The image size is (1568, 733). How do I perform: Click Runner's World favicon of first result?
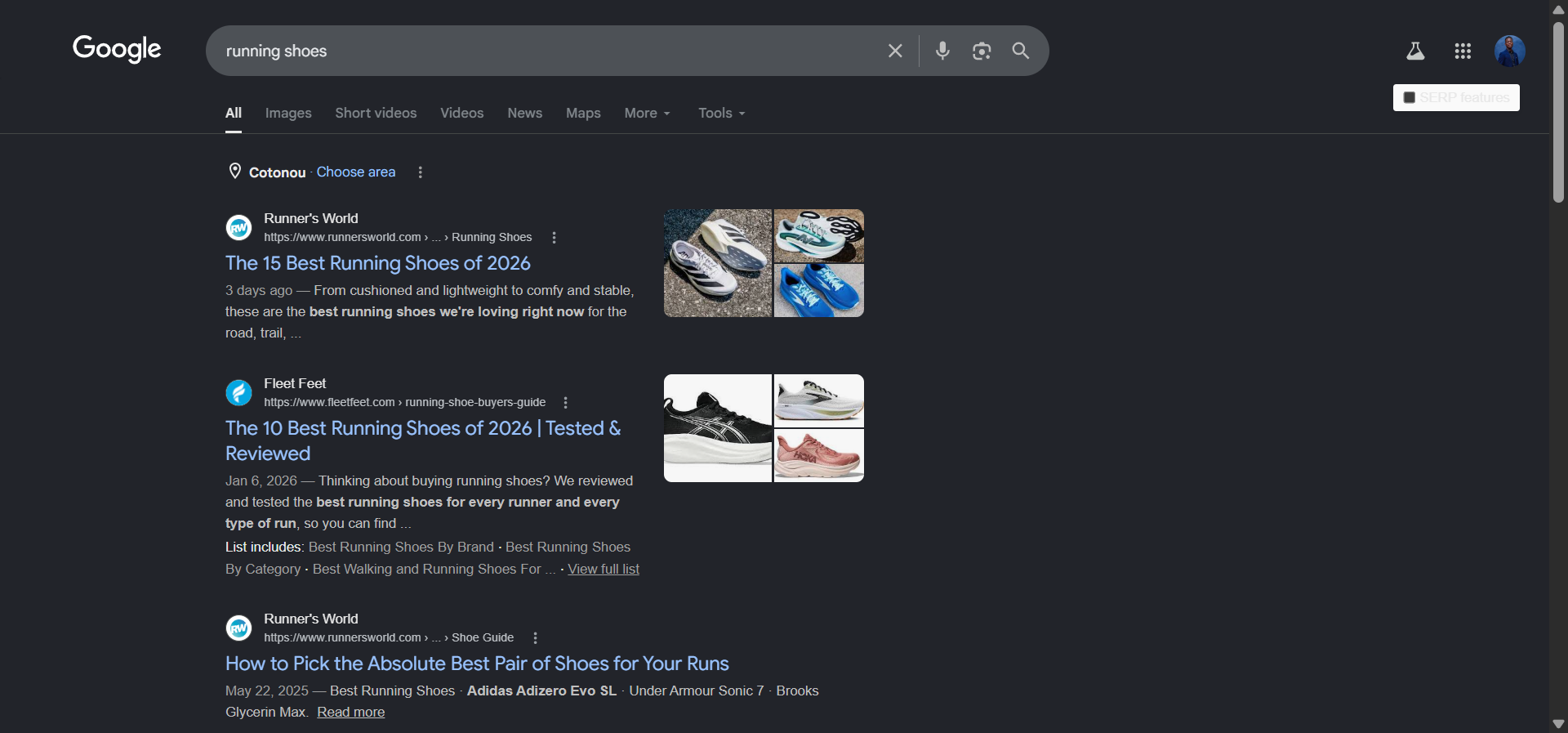(238, 227)
